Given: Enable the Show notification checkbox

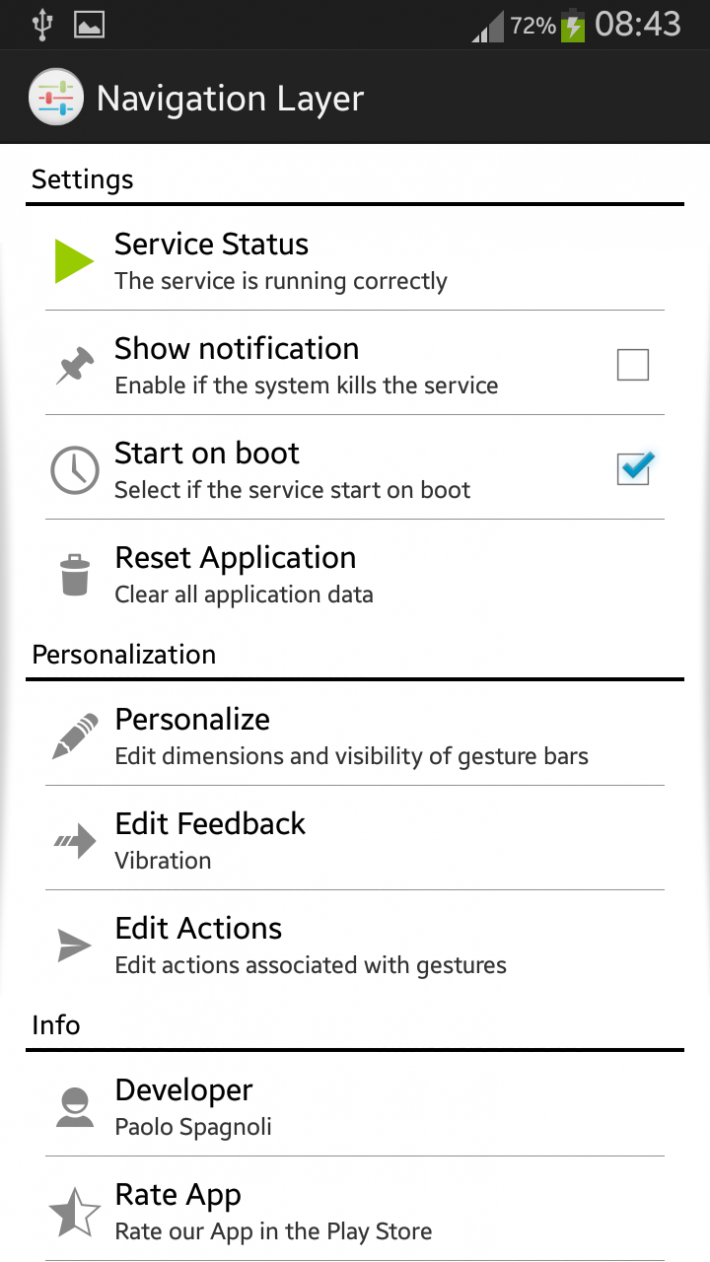Looking at the screenshot, I should tap(633, 365).
